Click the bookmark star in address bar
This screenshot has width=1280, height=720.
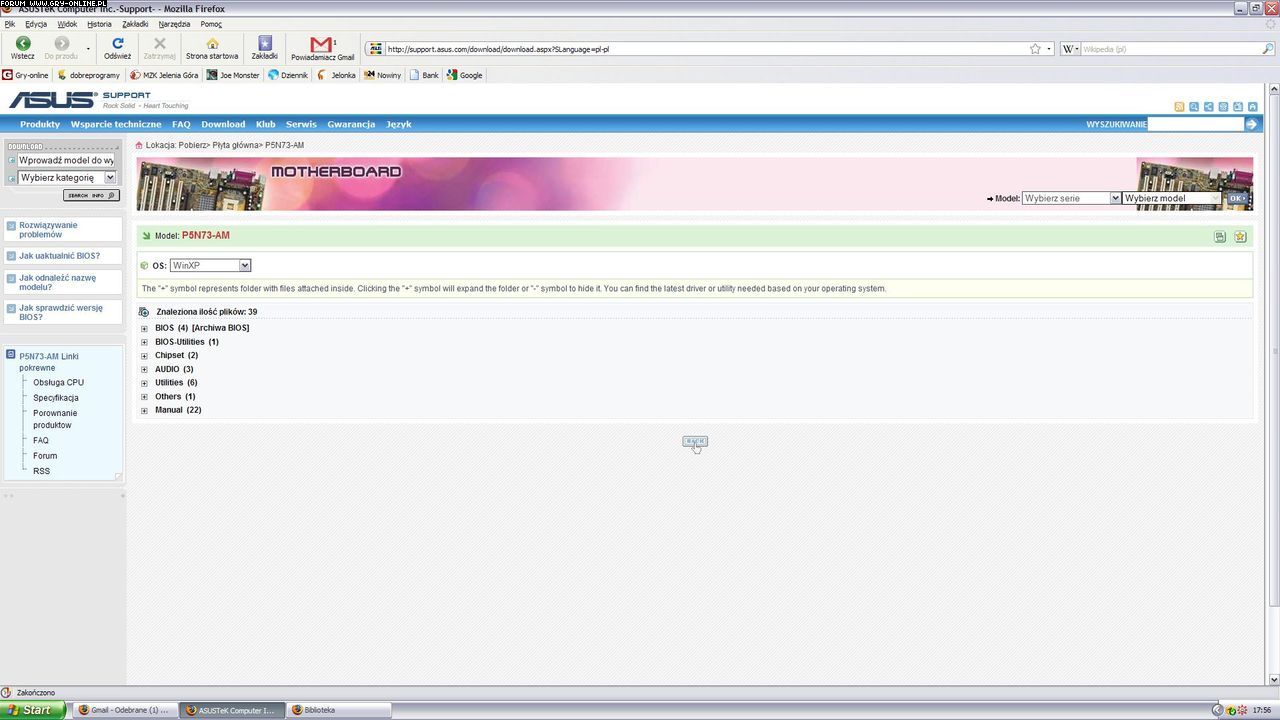click(x=1035, y=48)
